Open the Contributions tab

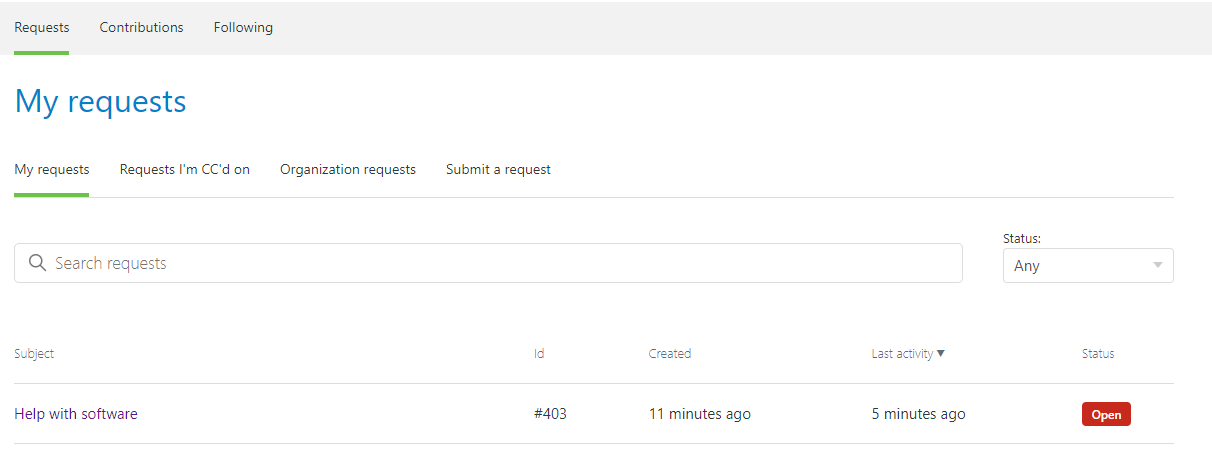point(141,27)
